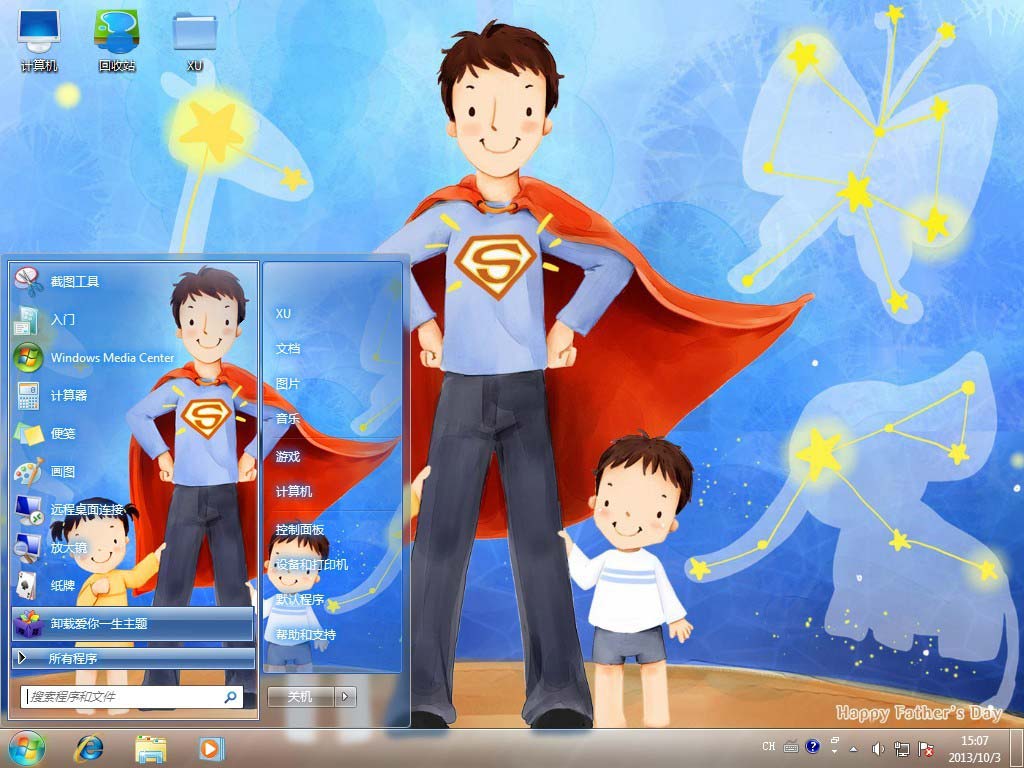Open 设备和打印机 devices and printers
The width and height of the screenshot is (1024, 768).
click(312, 564)
